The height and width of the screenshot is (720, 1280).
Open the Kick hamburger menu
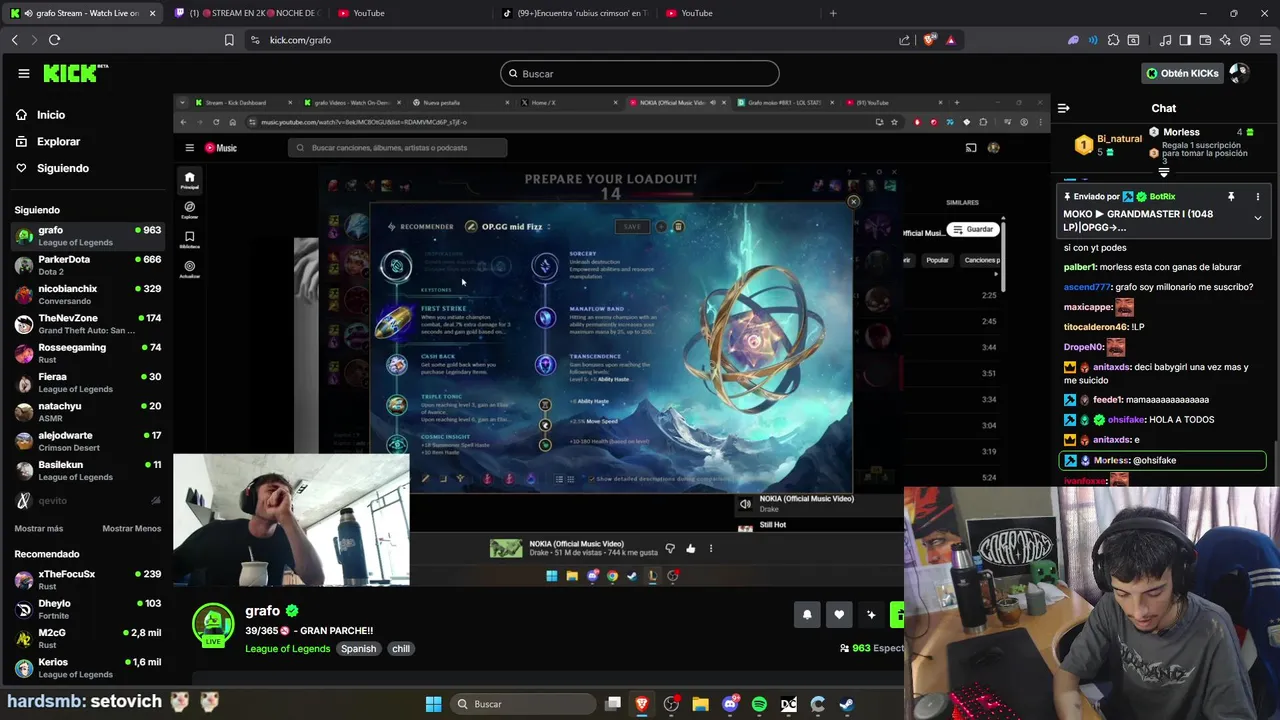coord(24,73)
